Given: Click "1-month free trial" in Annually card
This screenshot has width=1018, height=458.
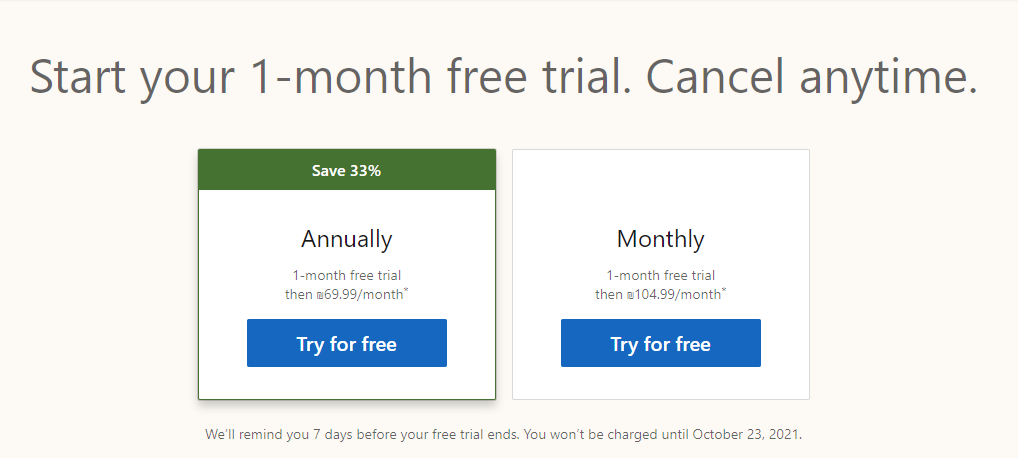Looking at the screenshot, I should tap(347, 275).
